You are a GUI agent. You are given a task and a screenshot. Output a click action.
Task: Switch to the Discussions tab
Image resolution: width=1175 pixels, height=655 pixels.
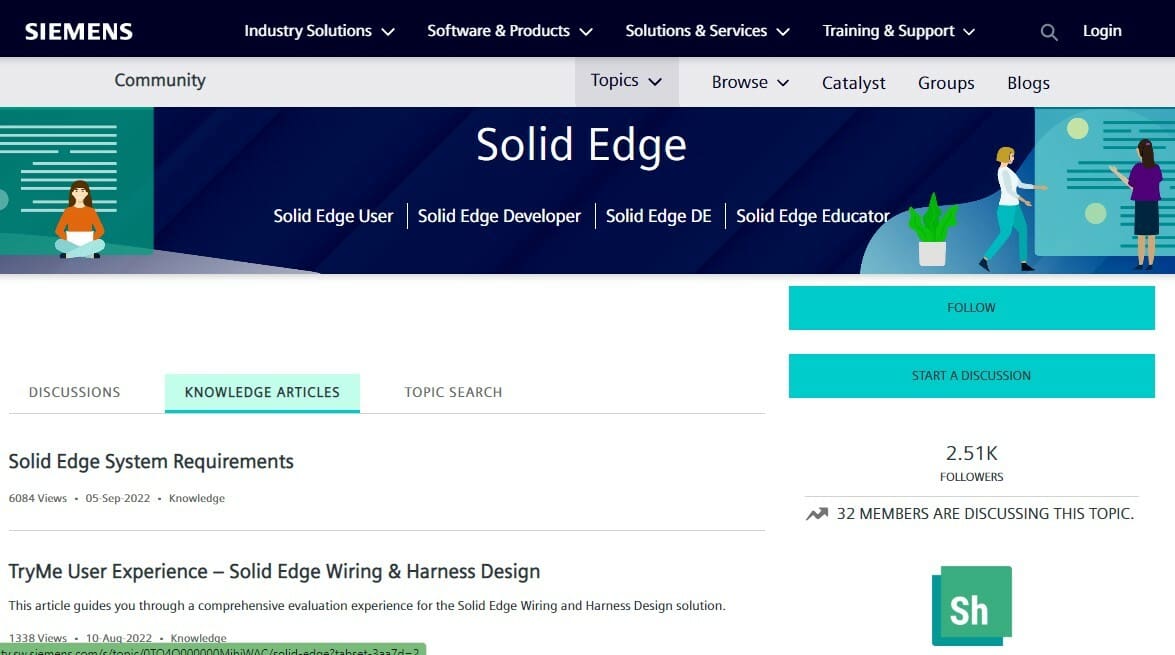[74, 392]
